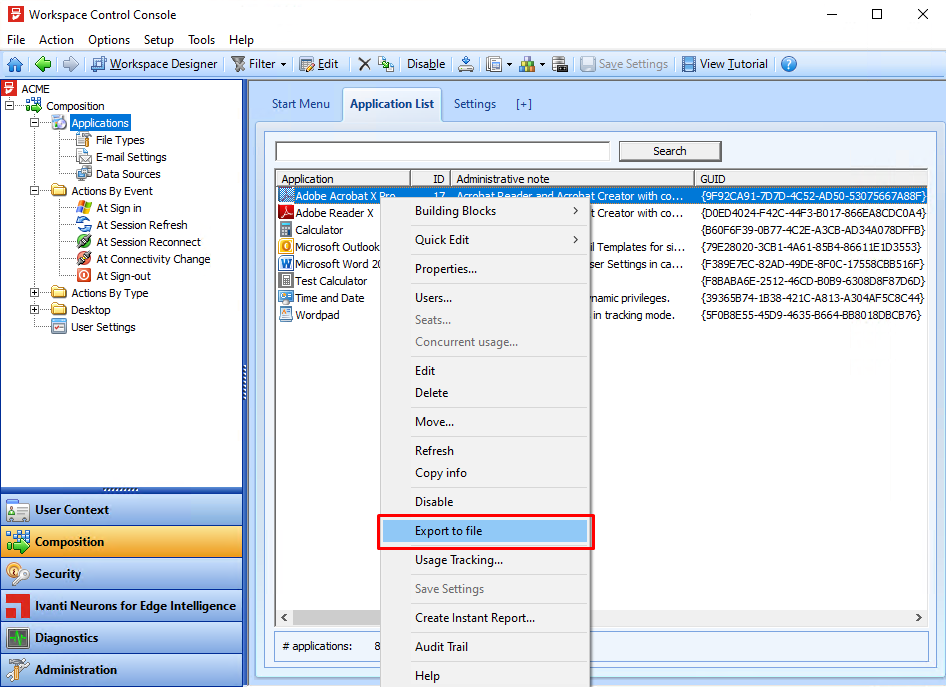946x687 pixels.
Task: Click the server rack icon in toolbar
Action: (560, 64)
